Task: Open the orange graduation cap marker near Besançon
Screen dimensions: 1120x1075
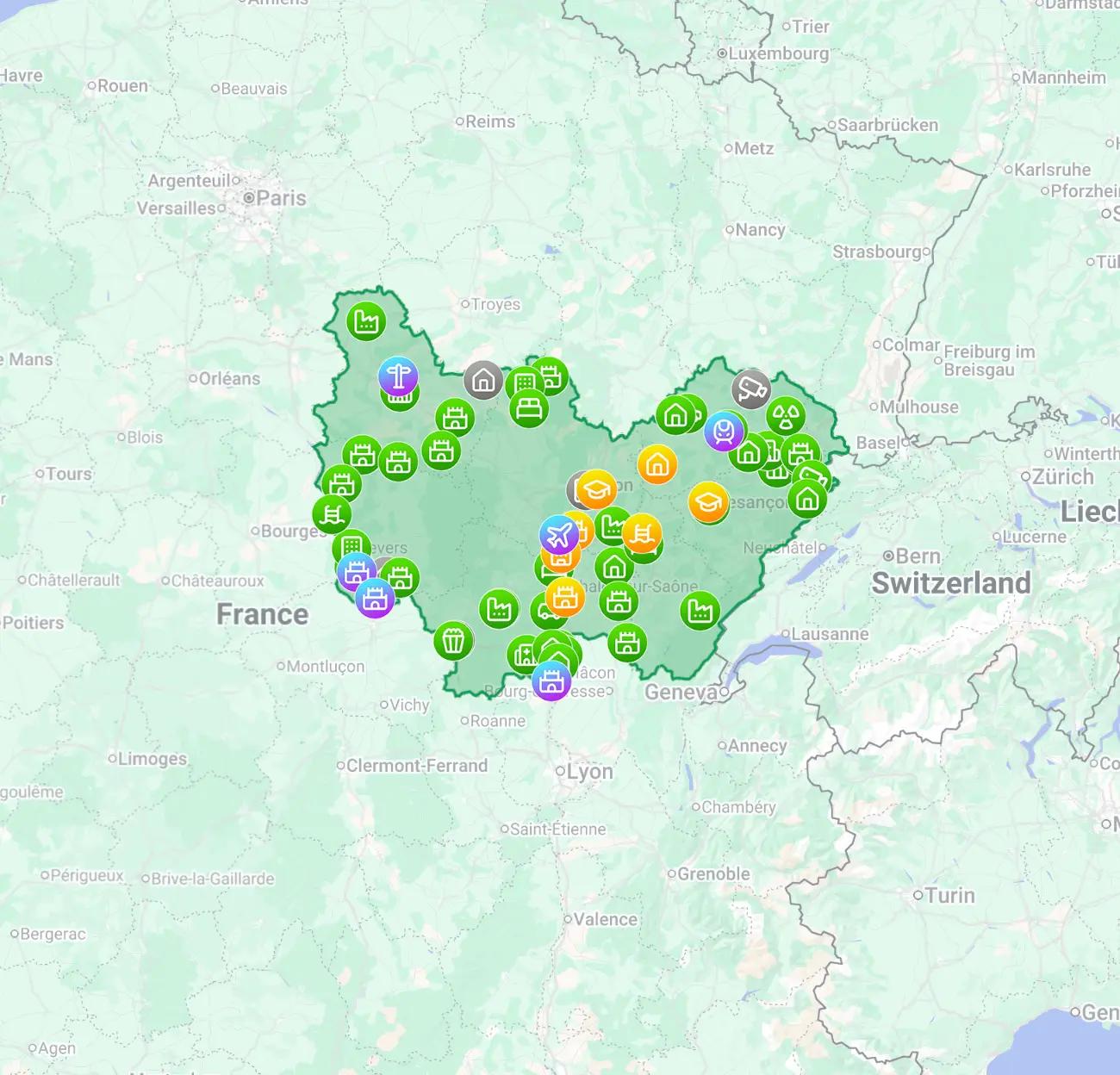Action: click(708, 502)
